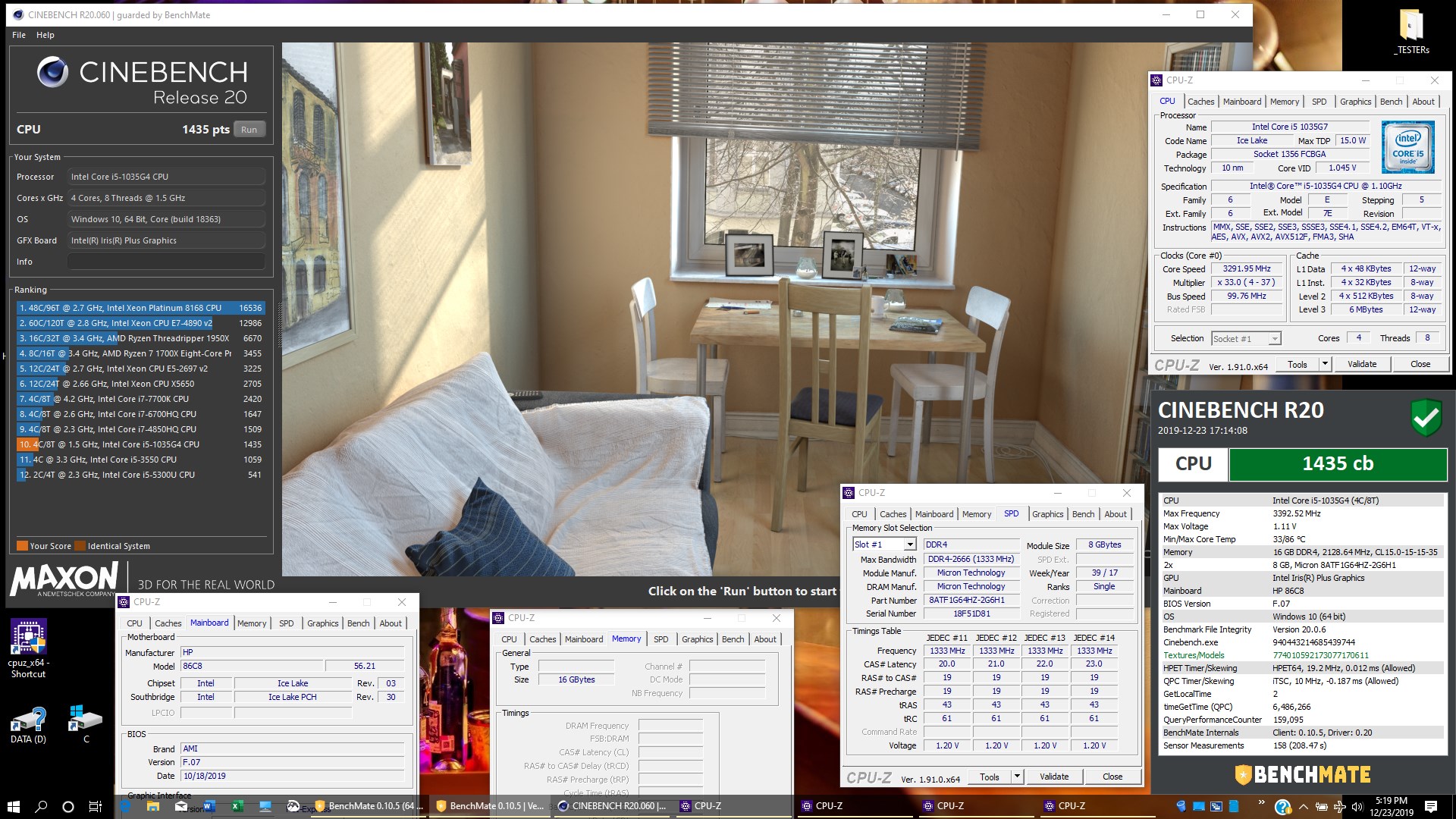The height and width of the screenshot is (819, 1456).
Task: Open the Cinebench File menu
Action: (19, 35)
